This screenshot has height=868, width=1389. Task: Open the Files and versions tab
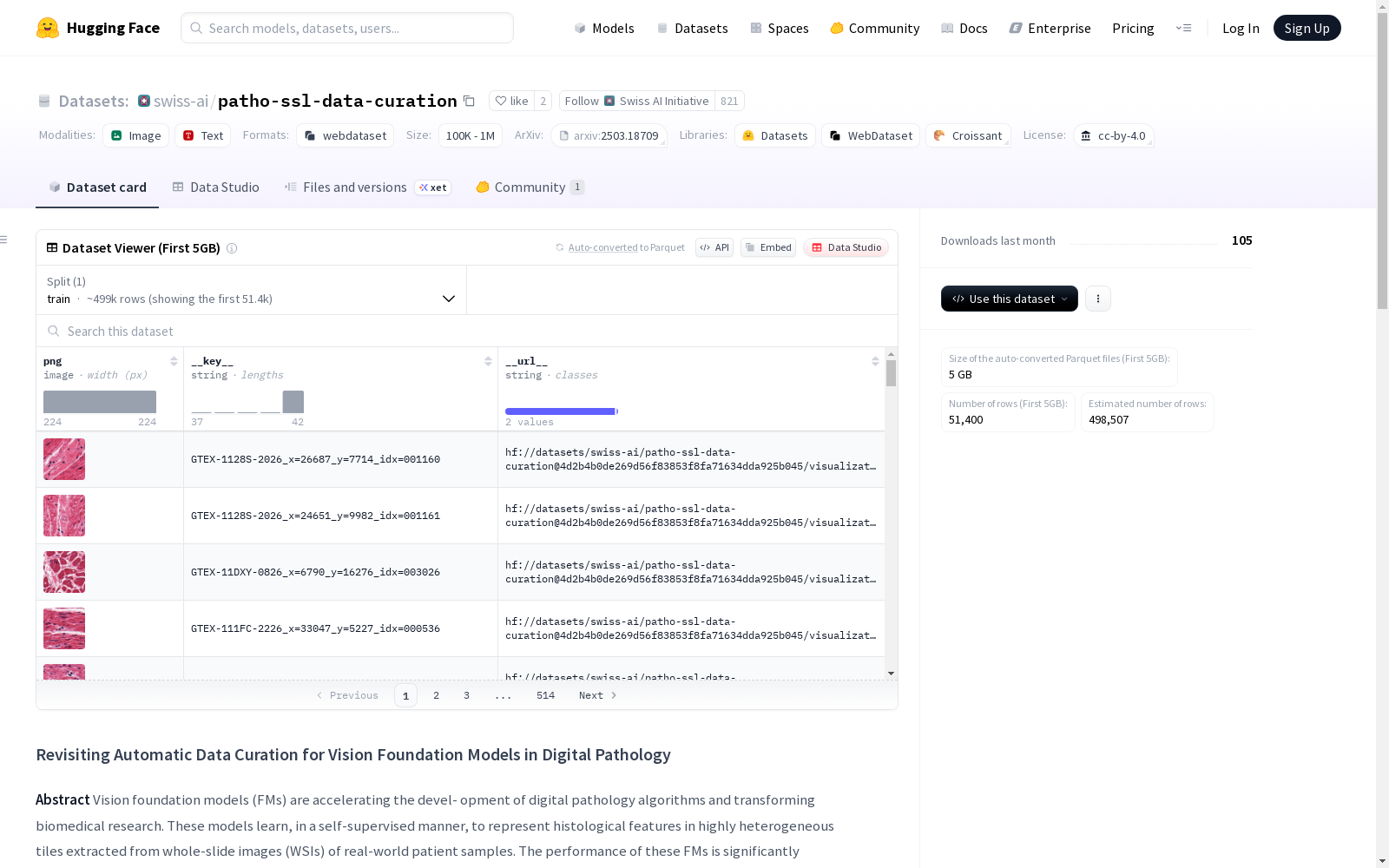click(x=367, y=187)
